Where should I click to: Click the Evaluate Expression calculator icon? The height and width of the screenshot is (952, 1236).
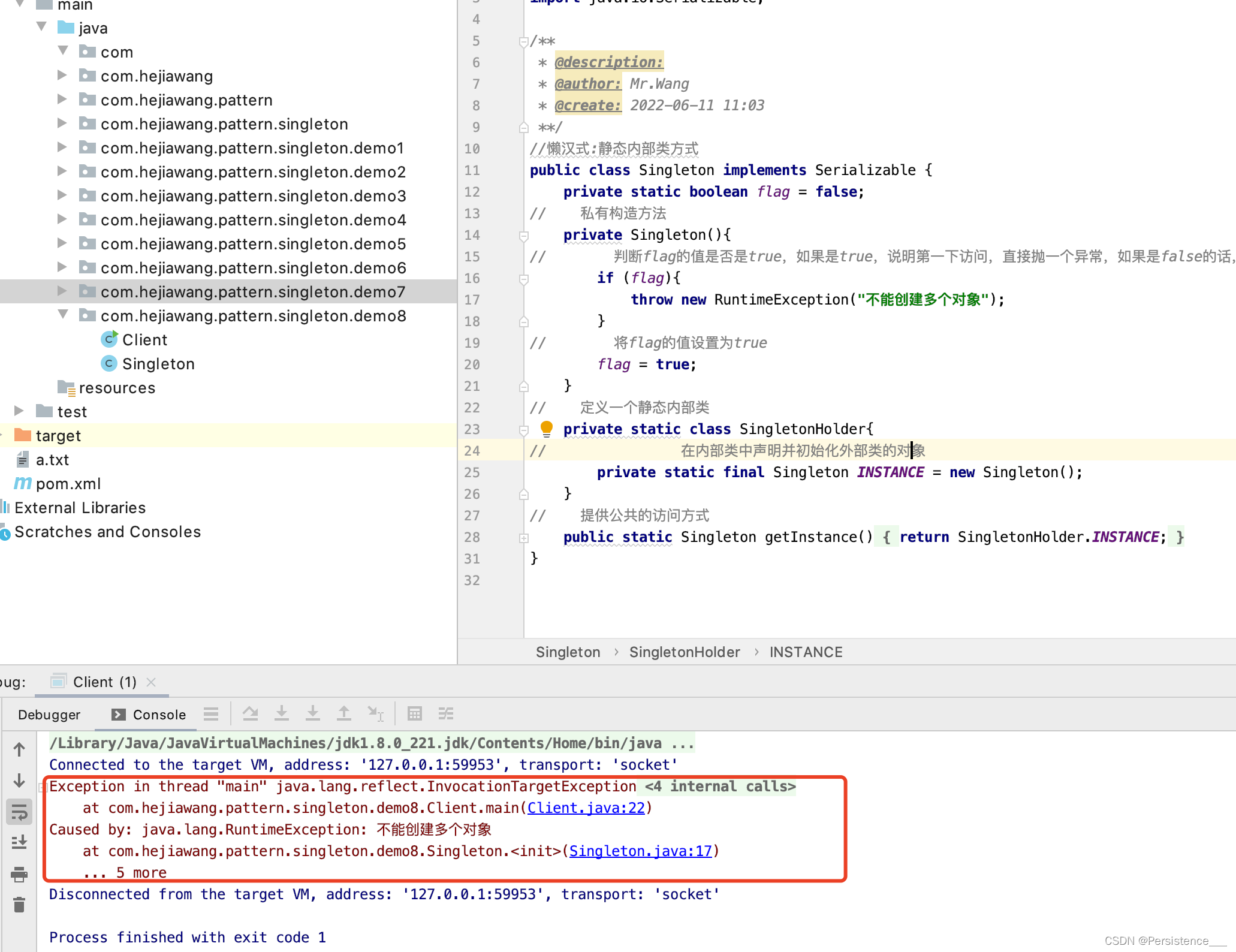click(x=414, y=713)
